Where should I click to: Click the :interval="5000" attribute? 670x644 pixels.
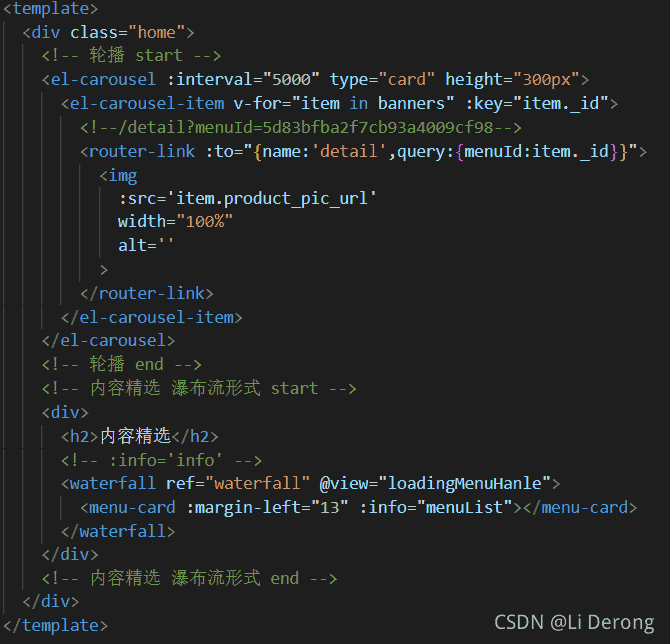pyautogui.click(x=243, y=79)
